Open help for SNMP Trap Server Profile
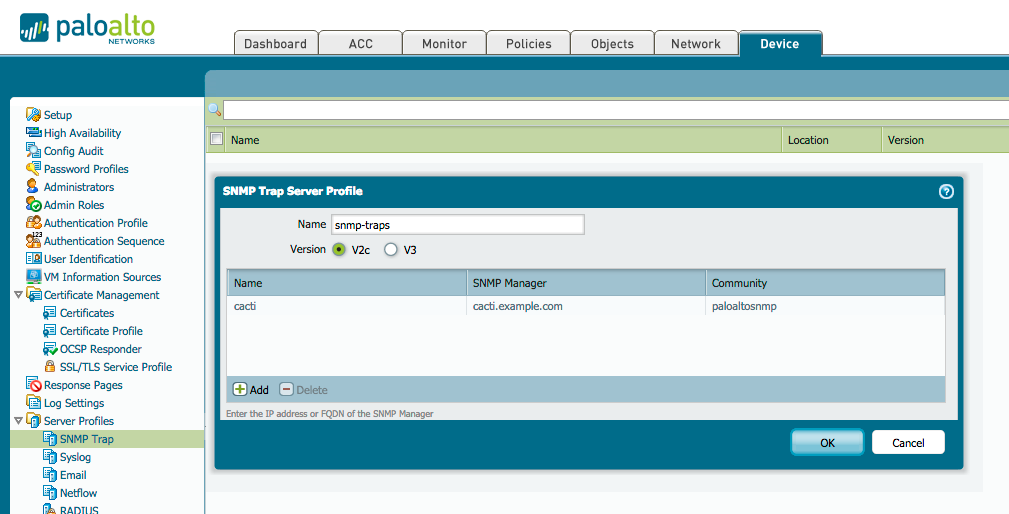Screen dimensions: 1009x514 [x=946, y=191]
